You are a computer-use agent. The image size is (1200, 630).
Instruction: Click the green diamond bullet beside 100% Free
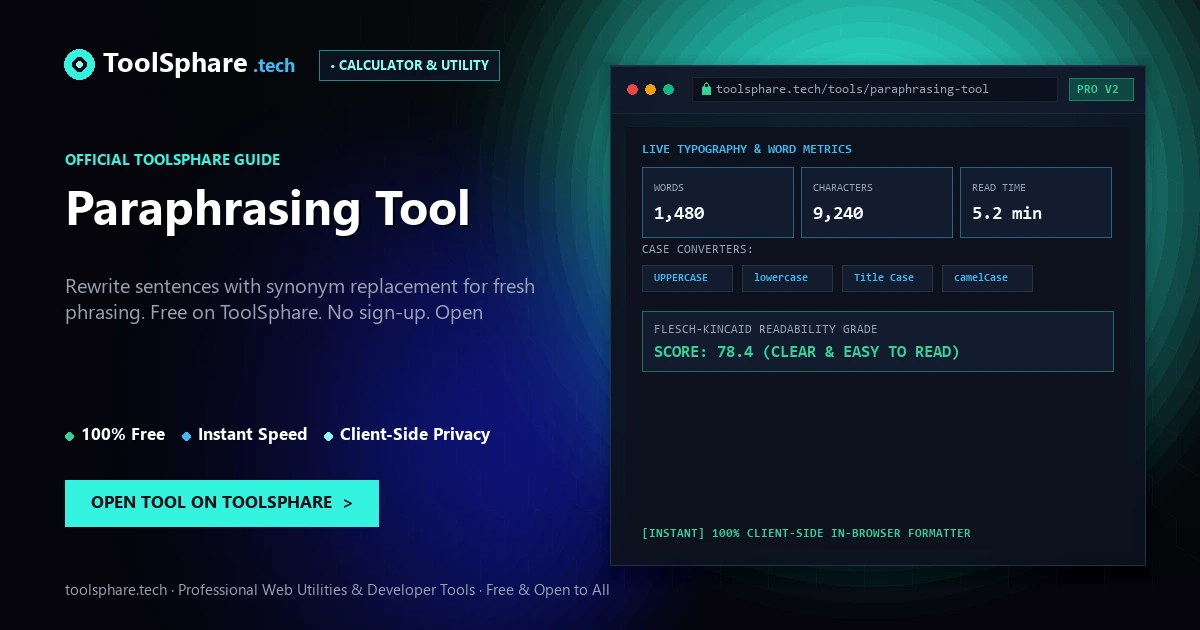point(69,436)
